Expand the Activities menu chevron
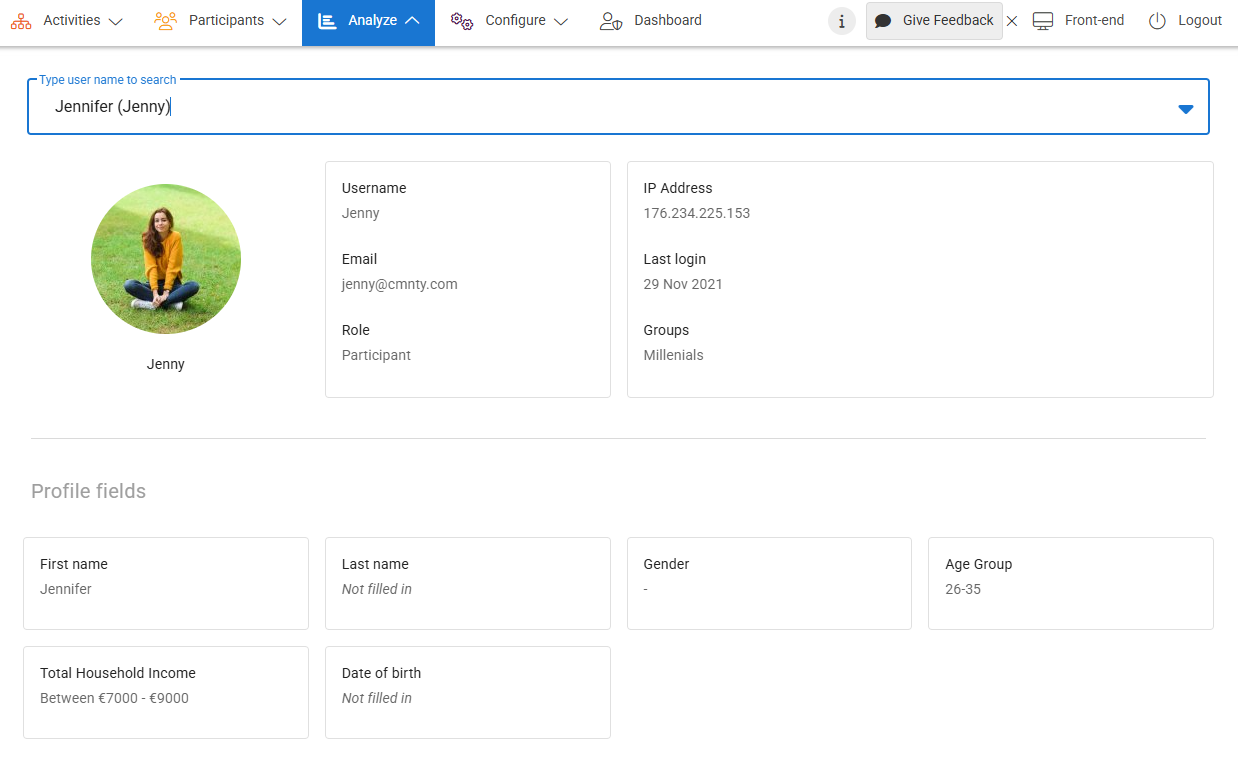 click(x=115, y=21)
